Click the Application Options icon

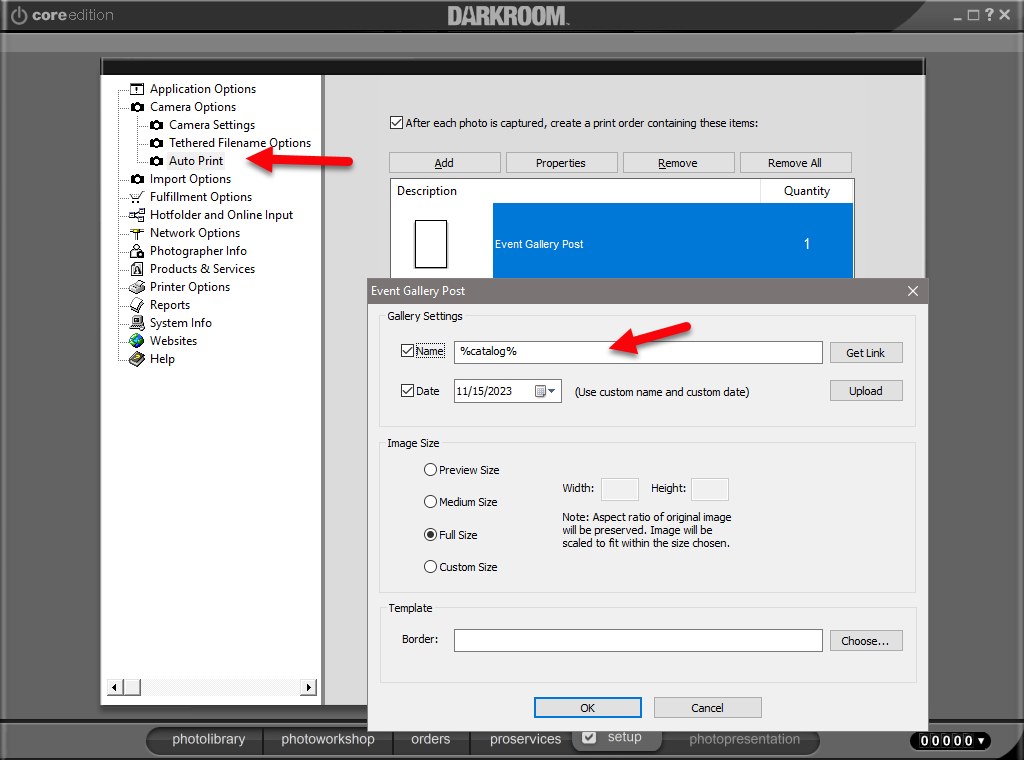pos(136,89)
